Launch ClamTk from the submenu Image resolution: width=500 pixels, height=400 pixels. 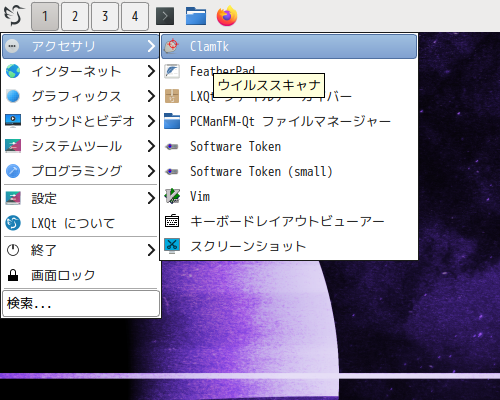tap(289, 46)
